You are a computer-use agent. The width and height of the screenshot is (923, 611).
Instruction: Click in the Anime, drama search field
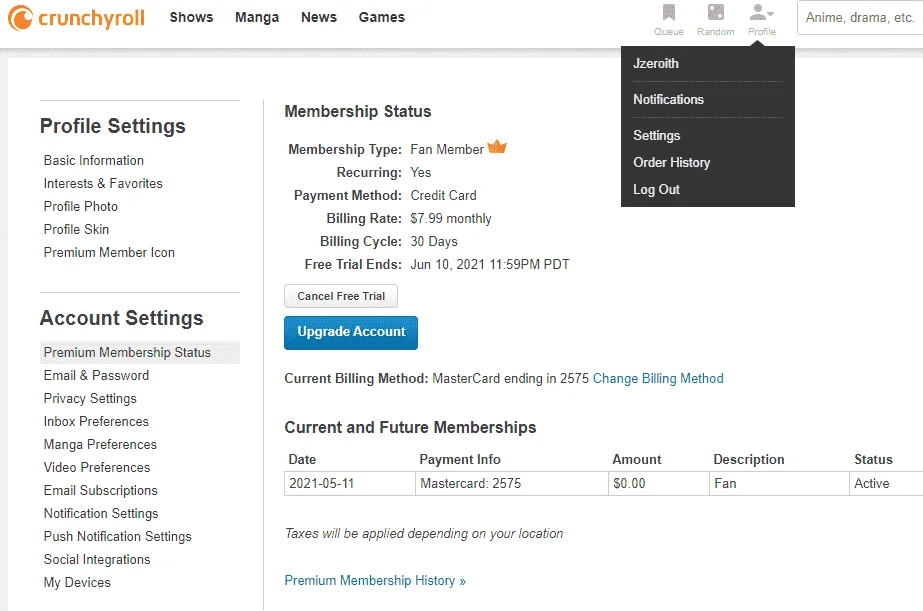click(860, 18)
